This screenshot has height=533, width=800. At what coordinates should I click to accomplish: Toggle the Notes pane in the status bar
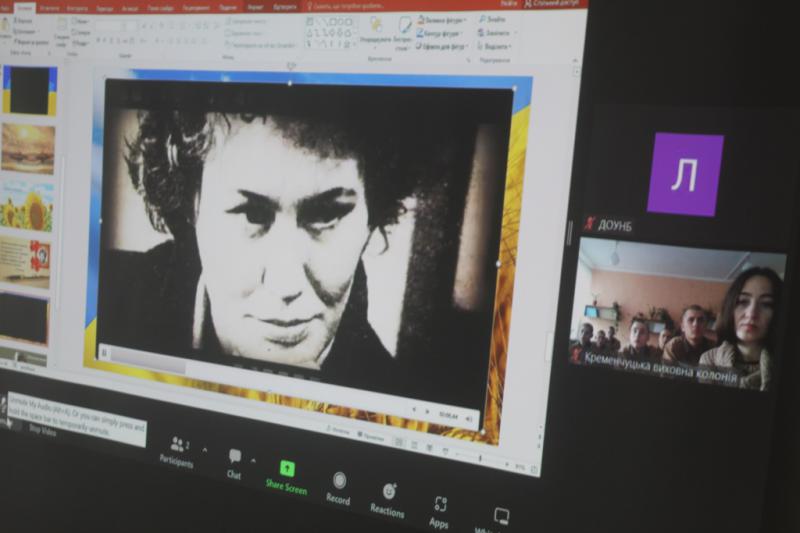339,431
